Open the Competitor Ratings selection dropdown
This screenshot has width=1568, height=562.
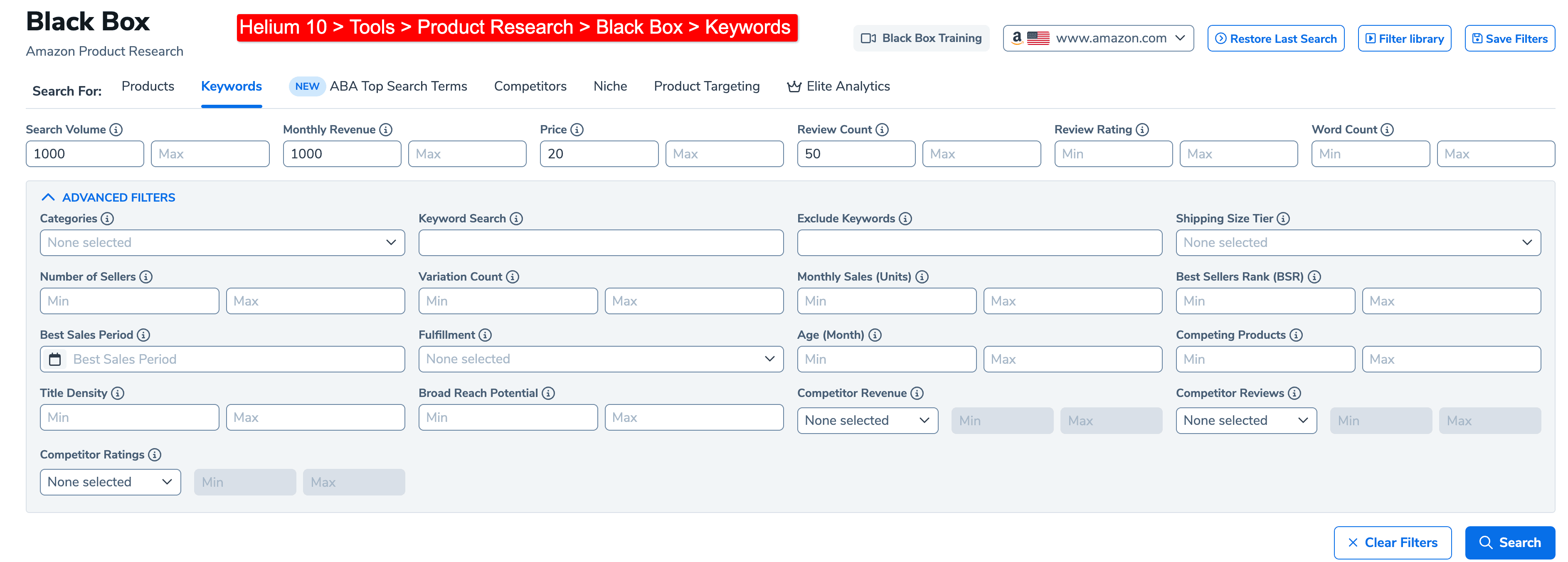point(110,482)
